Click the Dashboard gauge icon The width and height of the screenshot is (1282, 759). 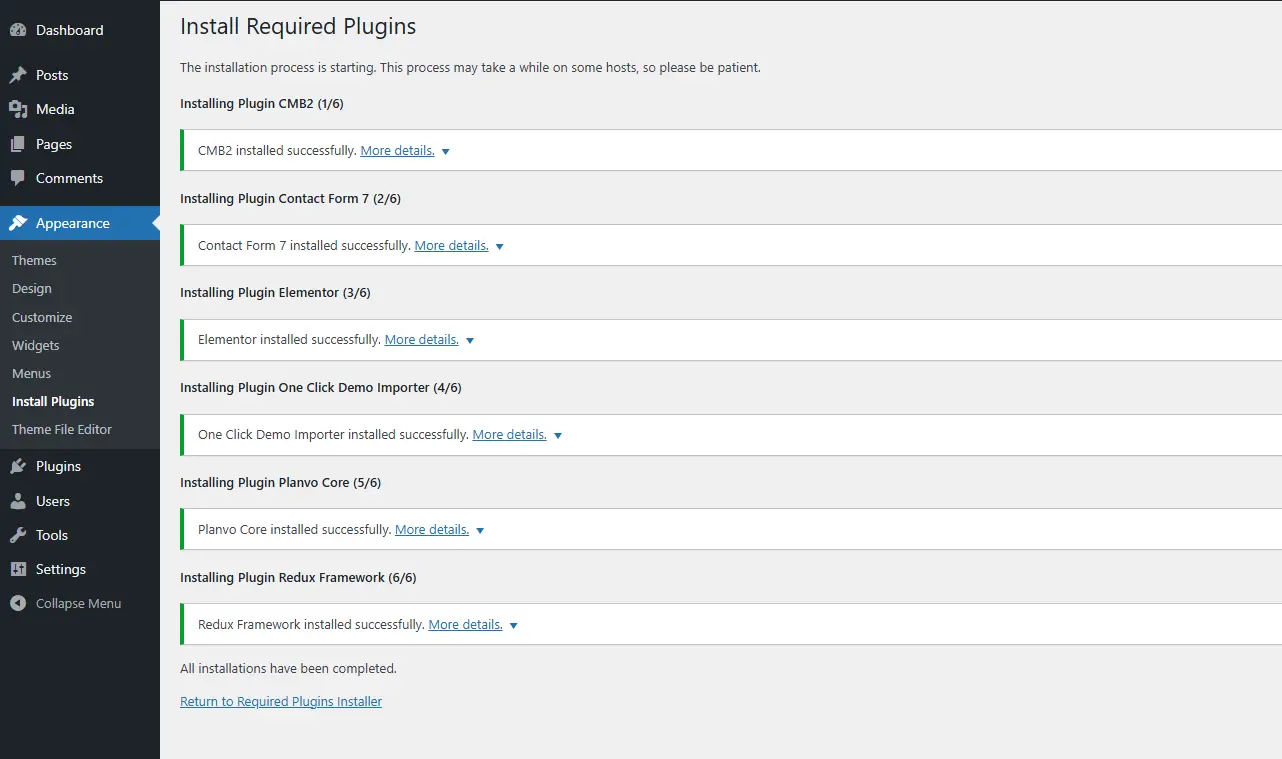pyautogui.click(x=18, y=30)
